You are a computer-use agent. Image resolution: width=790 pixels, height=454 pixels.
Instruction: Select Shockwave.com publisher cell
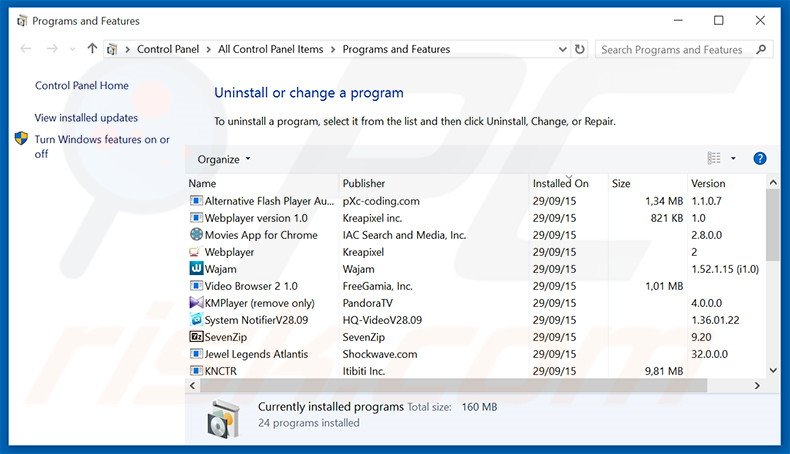pos(380,354)
